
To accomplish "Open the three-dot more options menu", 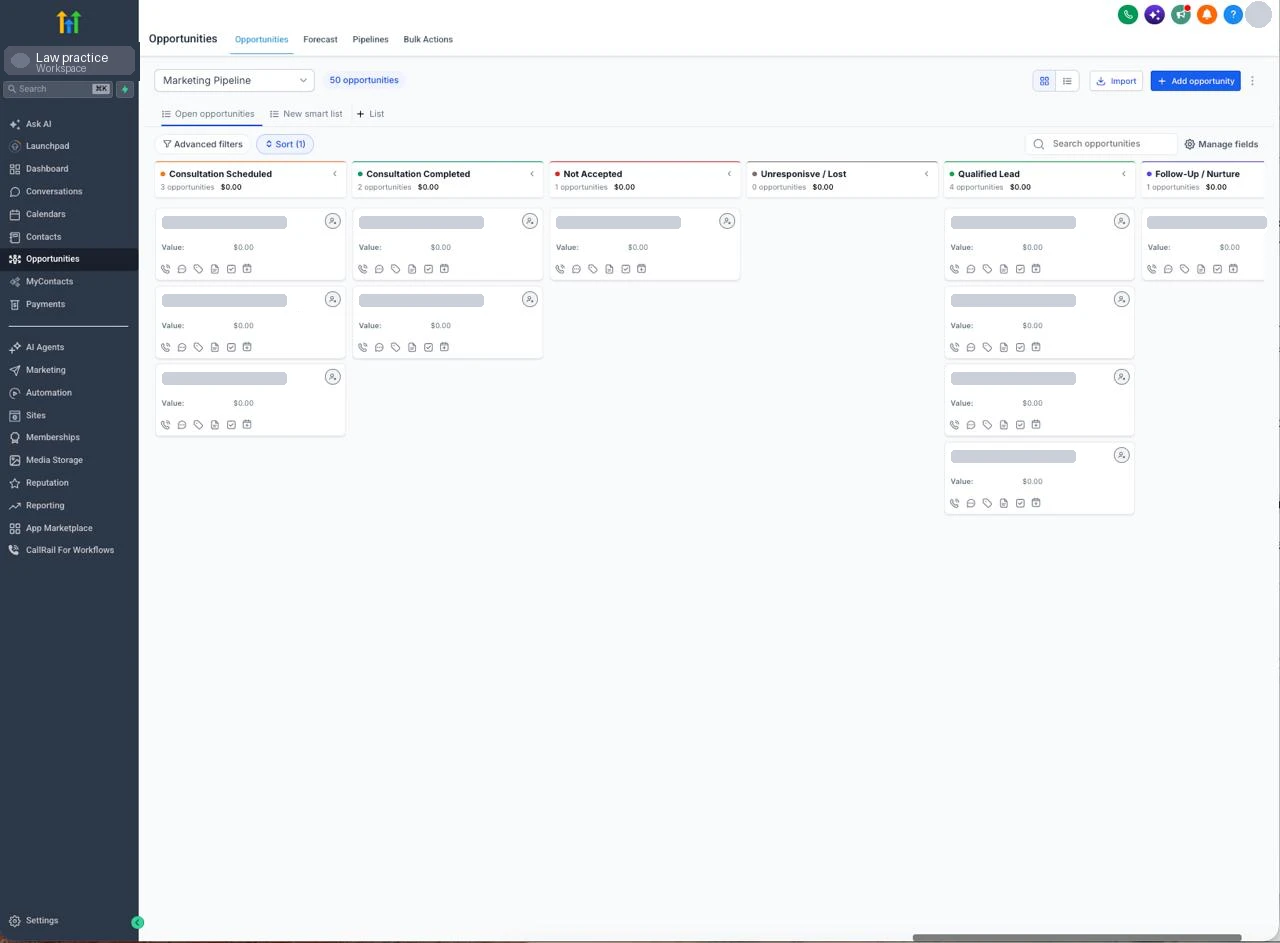I will (1252, 81).
